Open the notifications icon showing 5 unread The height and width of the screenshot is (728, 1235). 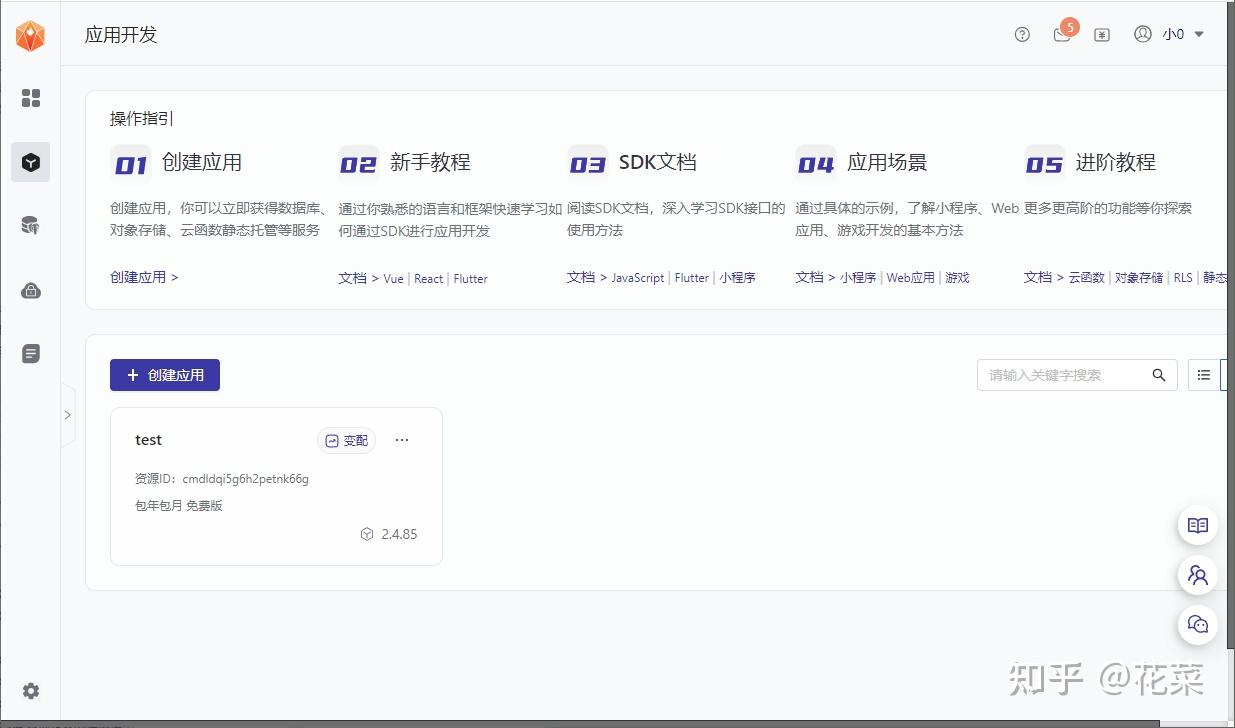pos(1061,34)
